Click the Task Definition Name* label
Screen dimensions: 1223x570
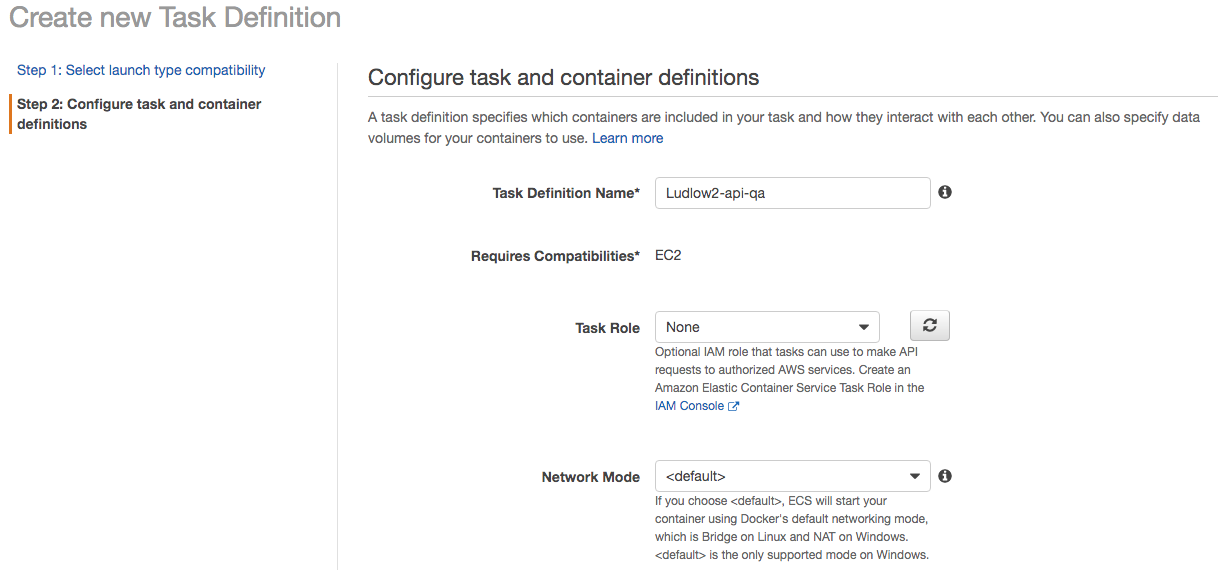pyautogui.click(x=566, y=193)
